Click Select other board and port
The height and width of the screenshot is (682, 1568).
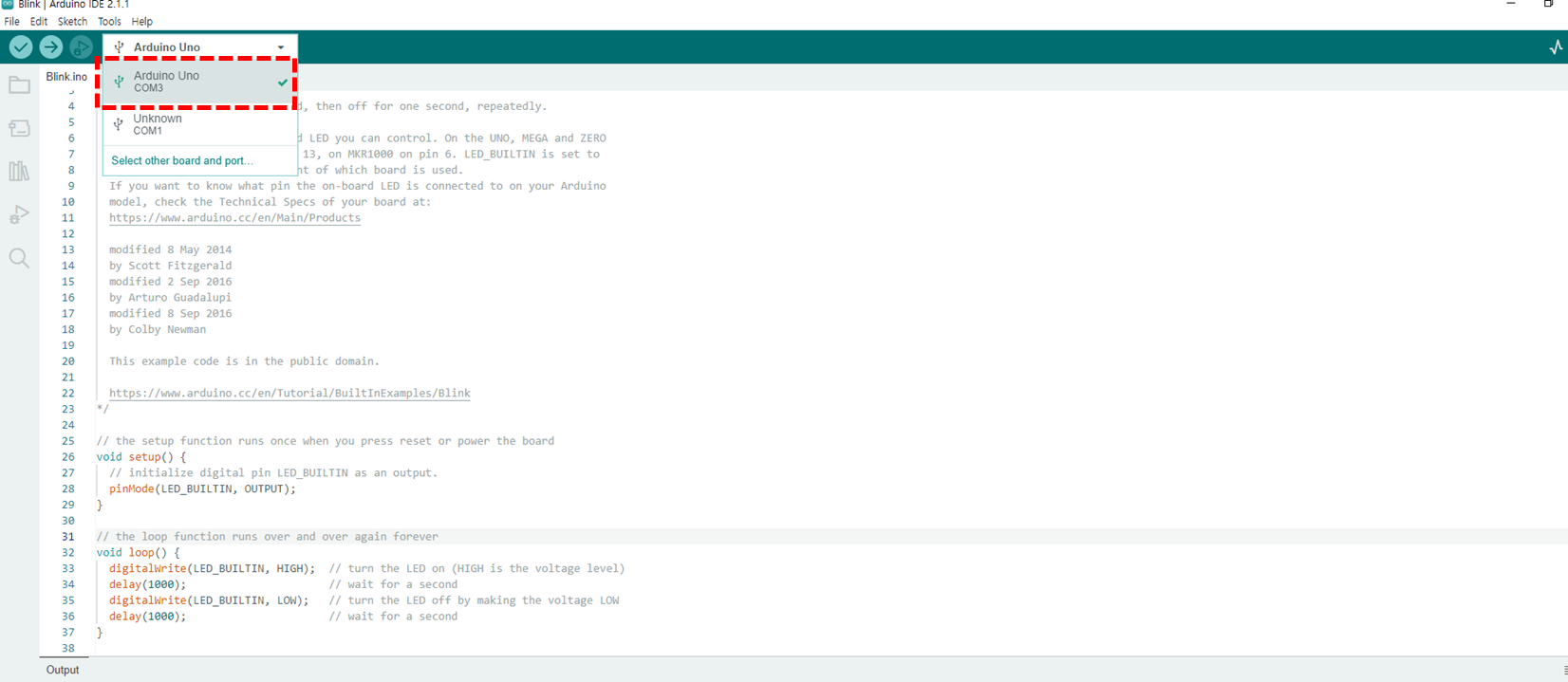(182, 160)
